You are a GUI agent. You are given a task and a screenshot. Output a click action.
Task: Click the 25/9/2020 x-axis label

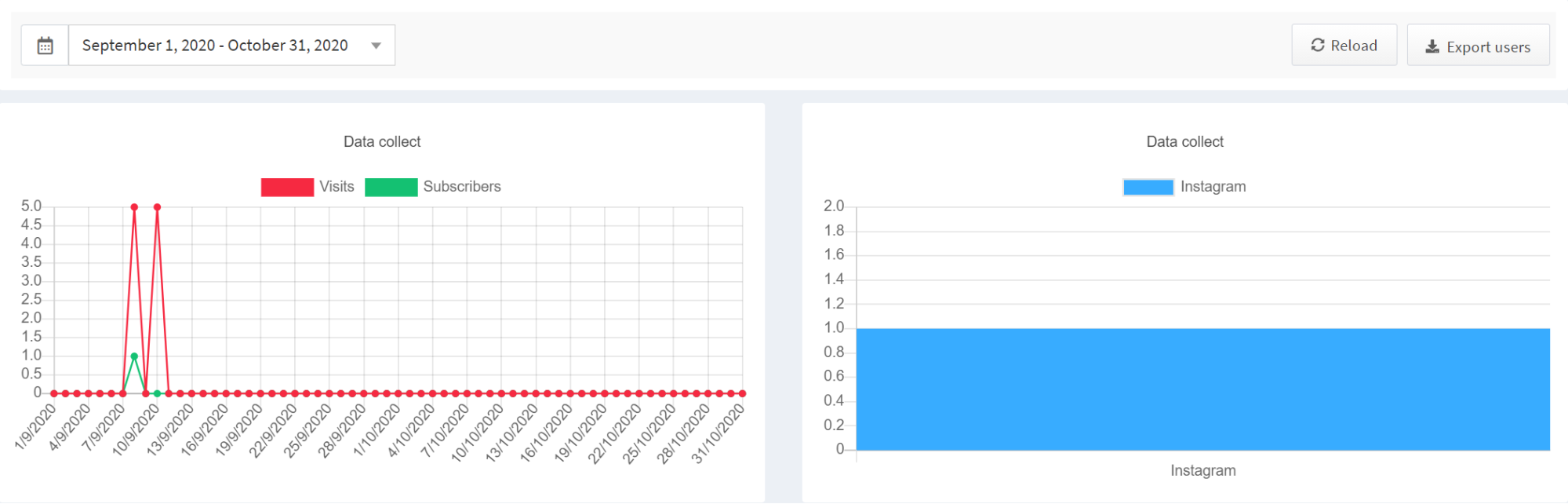[307, 430]
